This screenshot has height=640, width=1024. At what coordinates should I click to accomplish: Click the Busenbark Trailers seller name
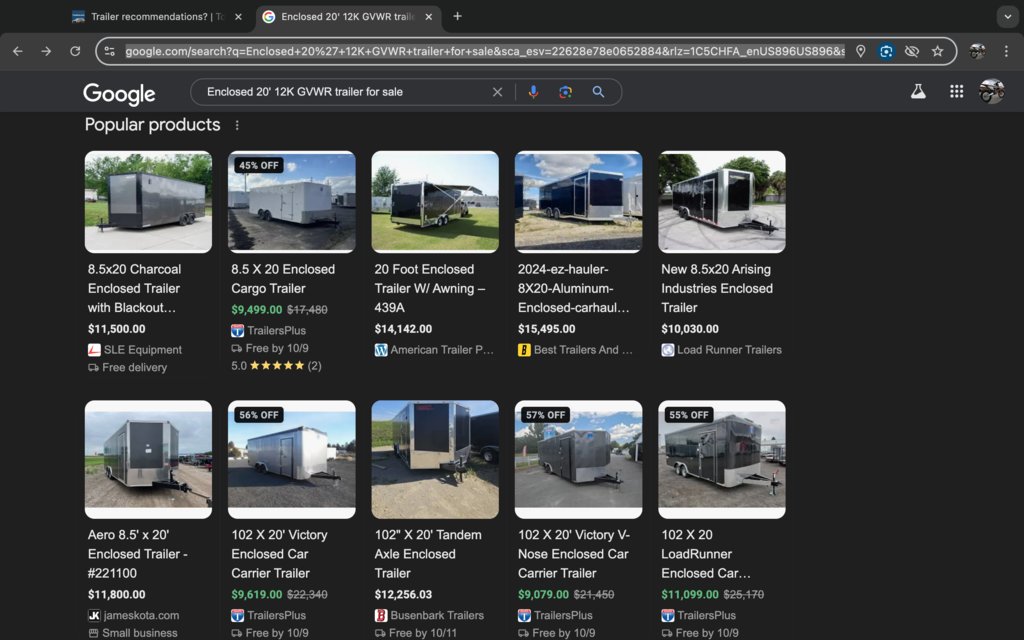tap(437, 615)
